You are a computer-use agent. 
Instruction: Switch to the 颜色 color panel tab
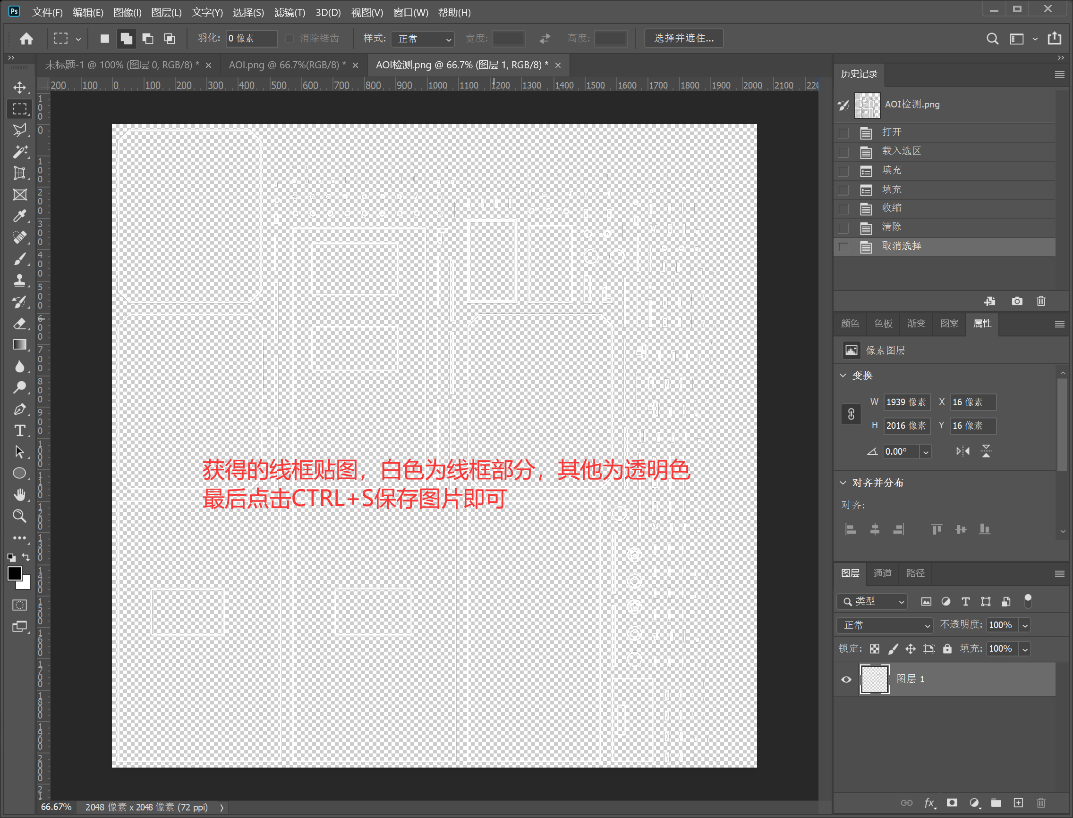[850, 323]
